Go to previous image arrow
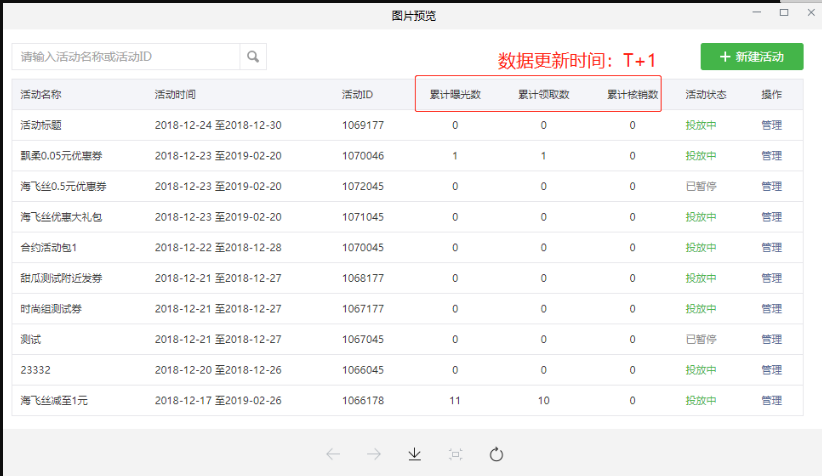This screenshot has height=476, width=822. (333, 454)
